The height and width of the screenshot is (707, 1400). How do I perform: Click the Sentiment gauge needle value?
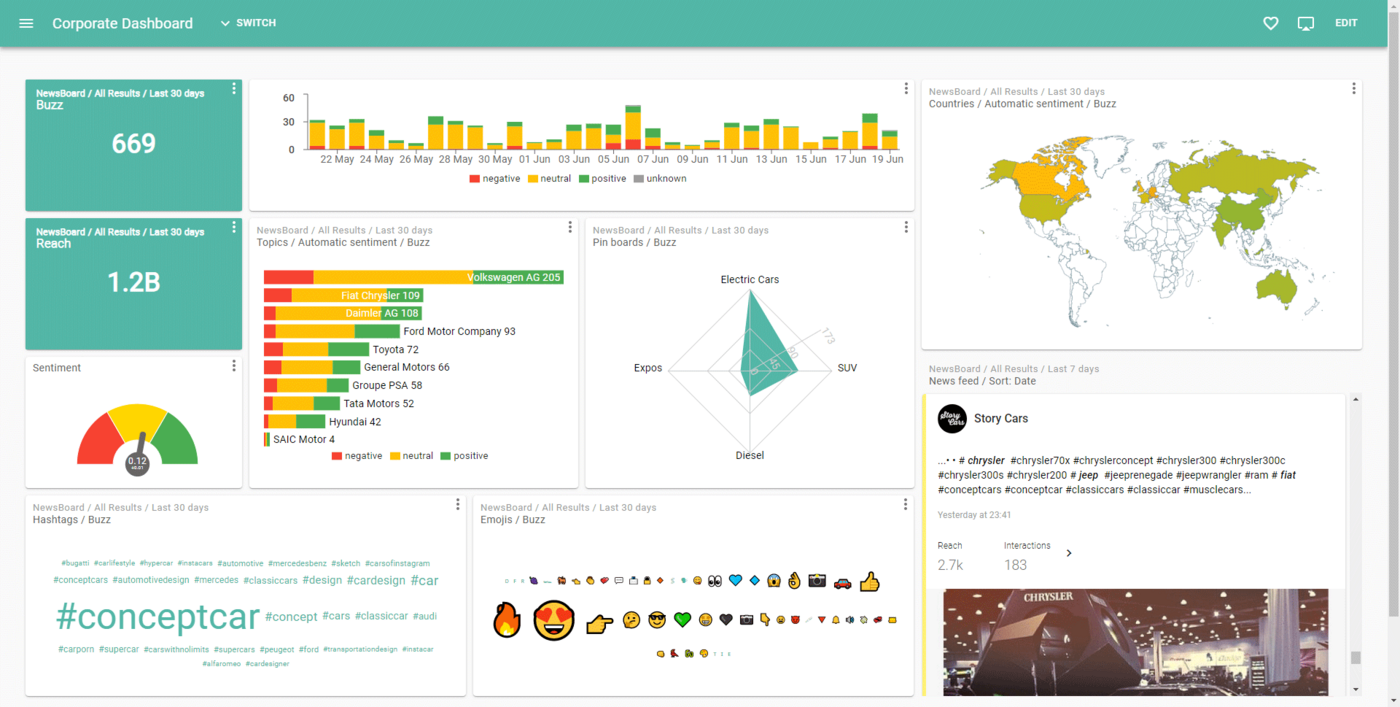(137, 464)
